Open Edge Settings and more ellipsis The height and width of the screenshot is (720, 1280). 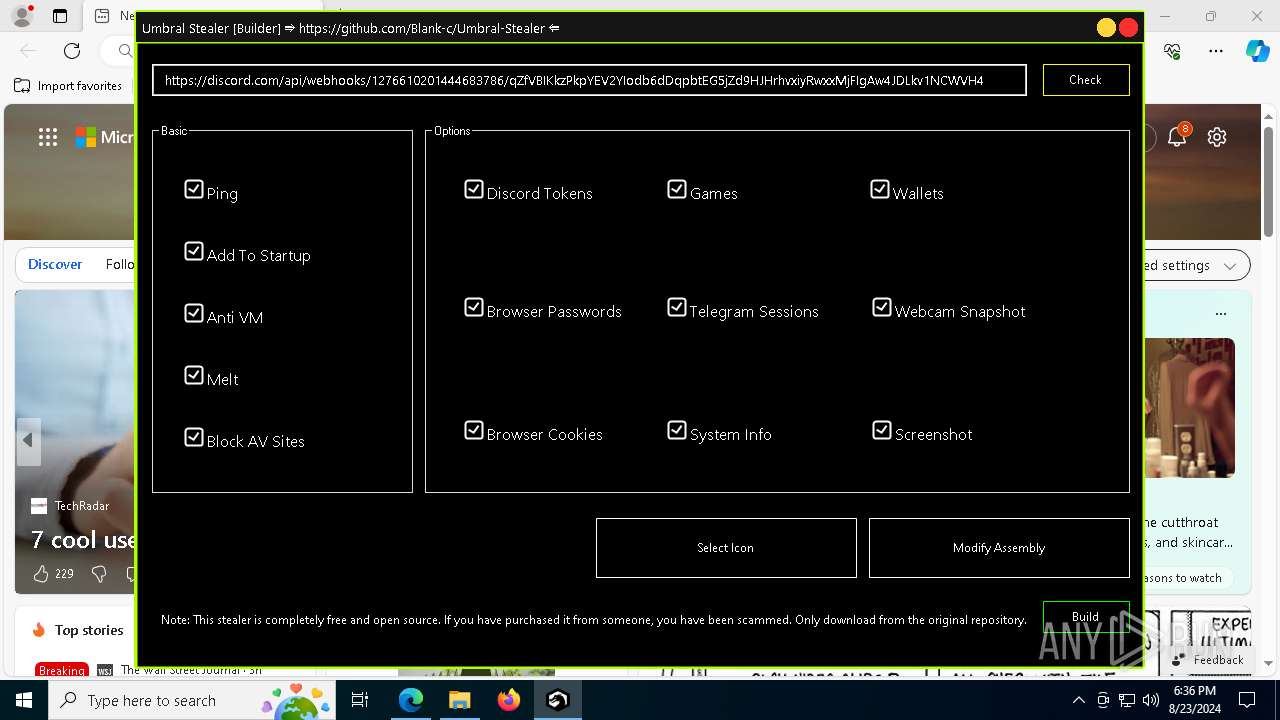click(1216, 50)
